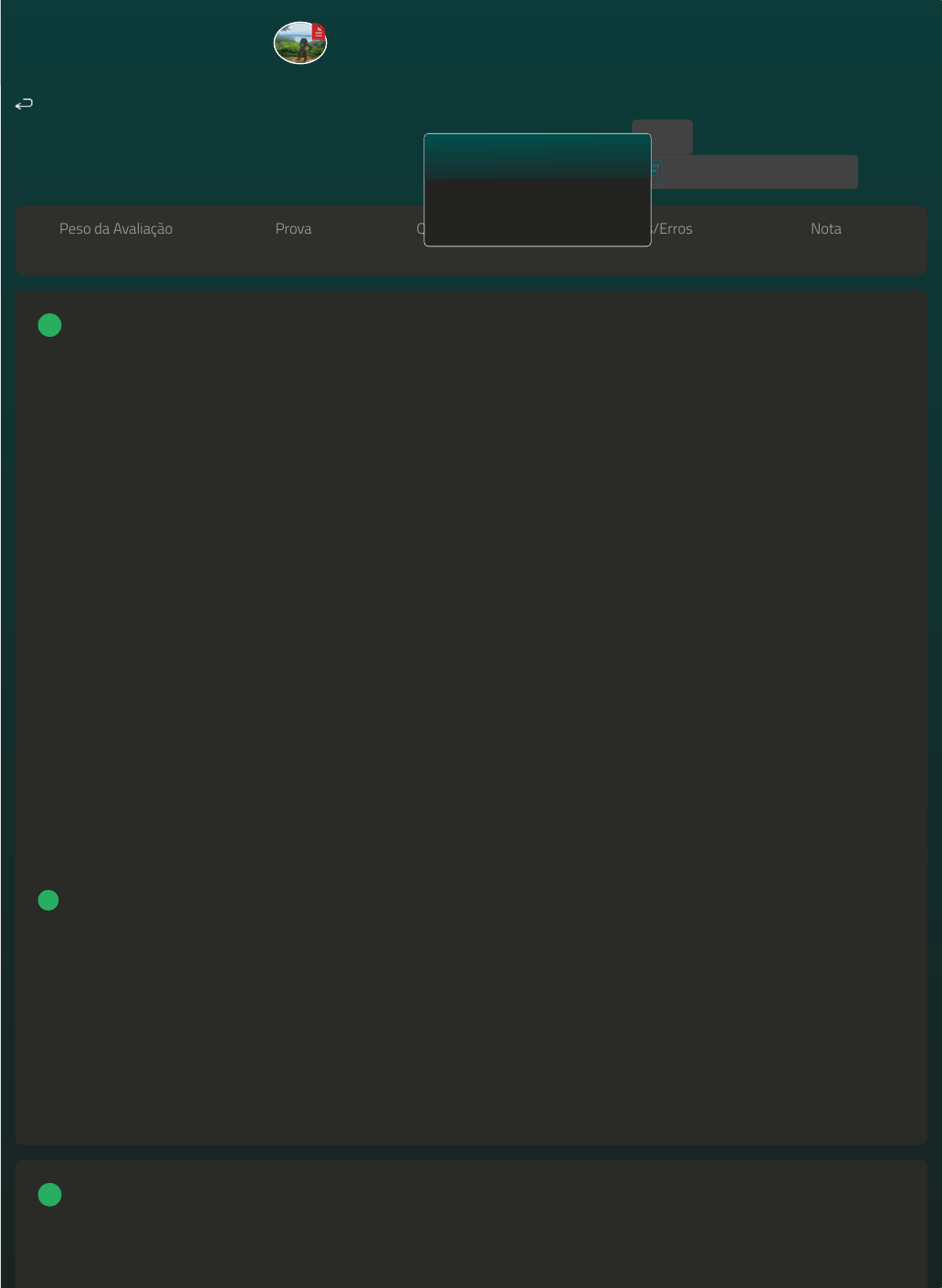
Task: Select the green circle in the bottom card
Action: (x=49, y=1195)
